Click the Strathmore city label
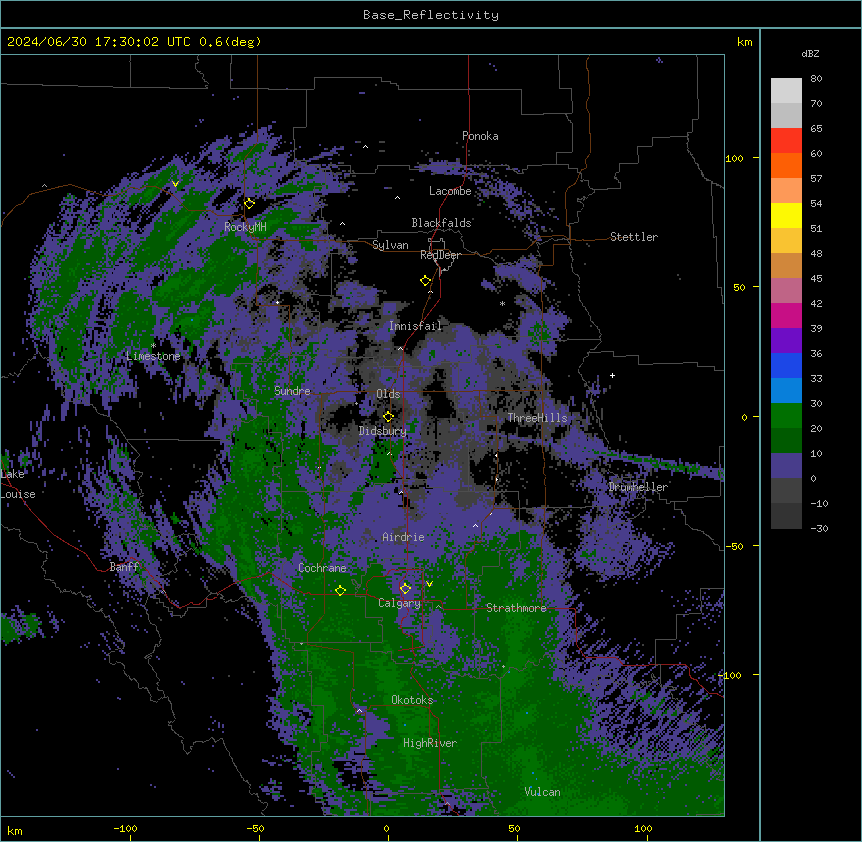The width and height of the screenshot is (862, 842). point(516,608)
